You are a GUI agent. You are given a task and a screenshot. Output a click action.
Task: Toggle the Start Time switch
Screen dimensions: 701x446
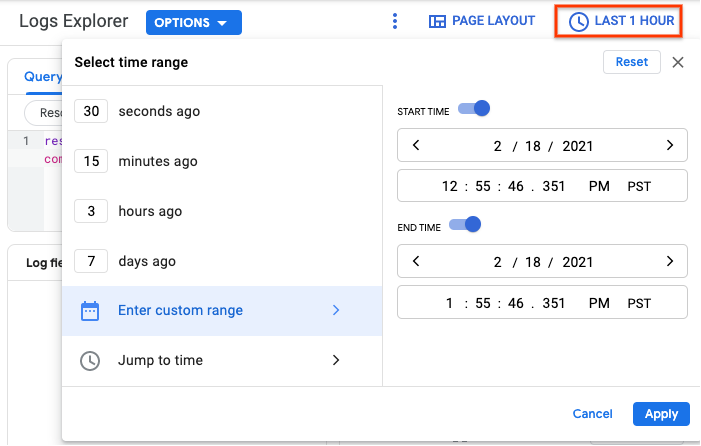click(473, 109)
